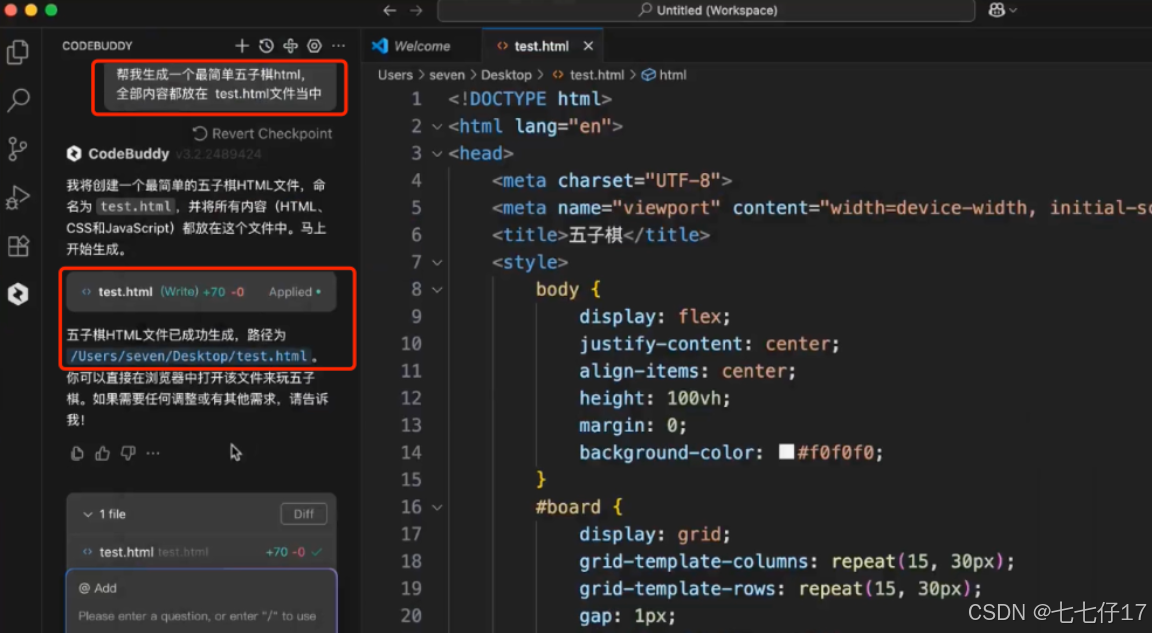
Task: Click the @ Add context button
Action: [98, 588]
